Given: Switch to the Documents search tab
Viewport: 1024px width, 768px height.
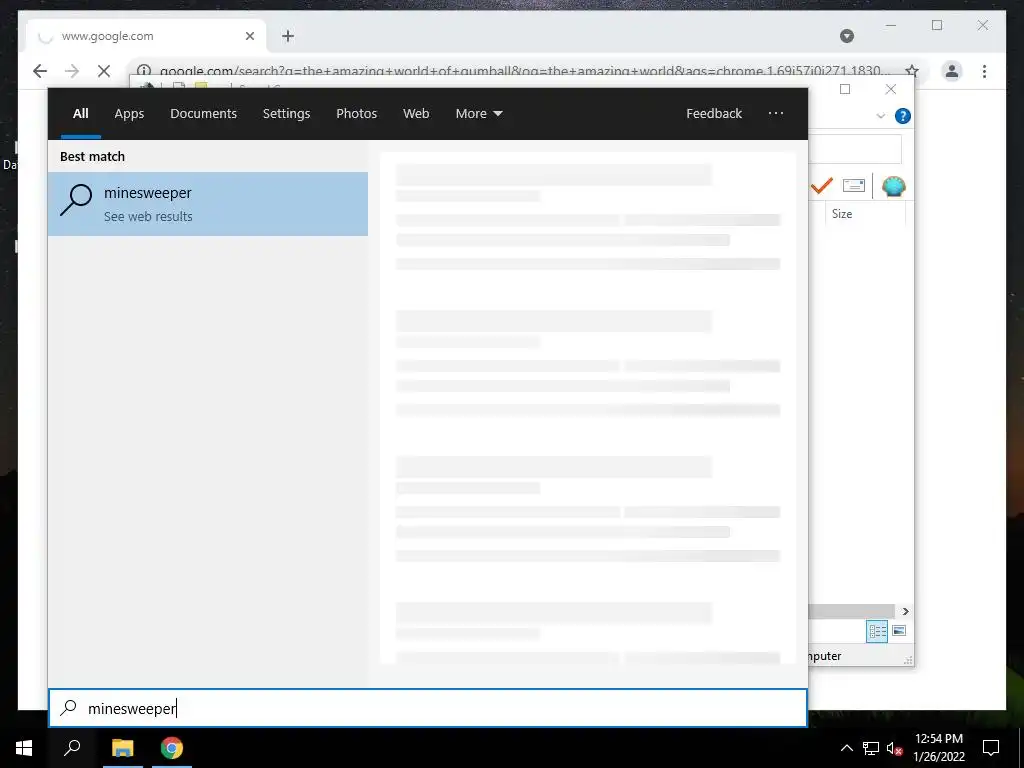Looking at the screenshot, I should coord(203,114).
